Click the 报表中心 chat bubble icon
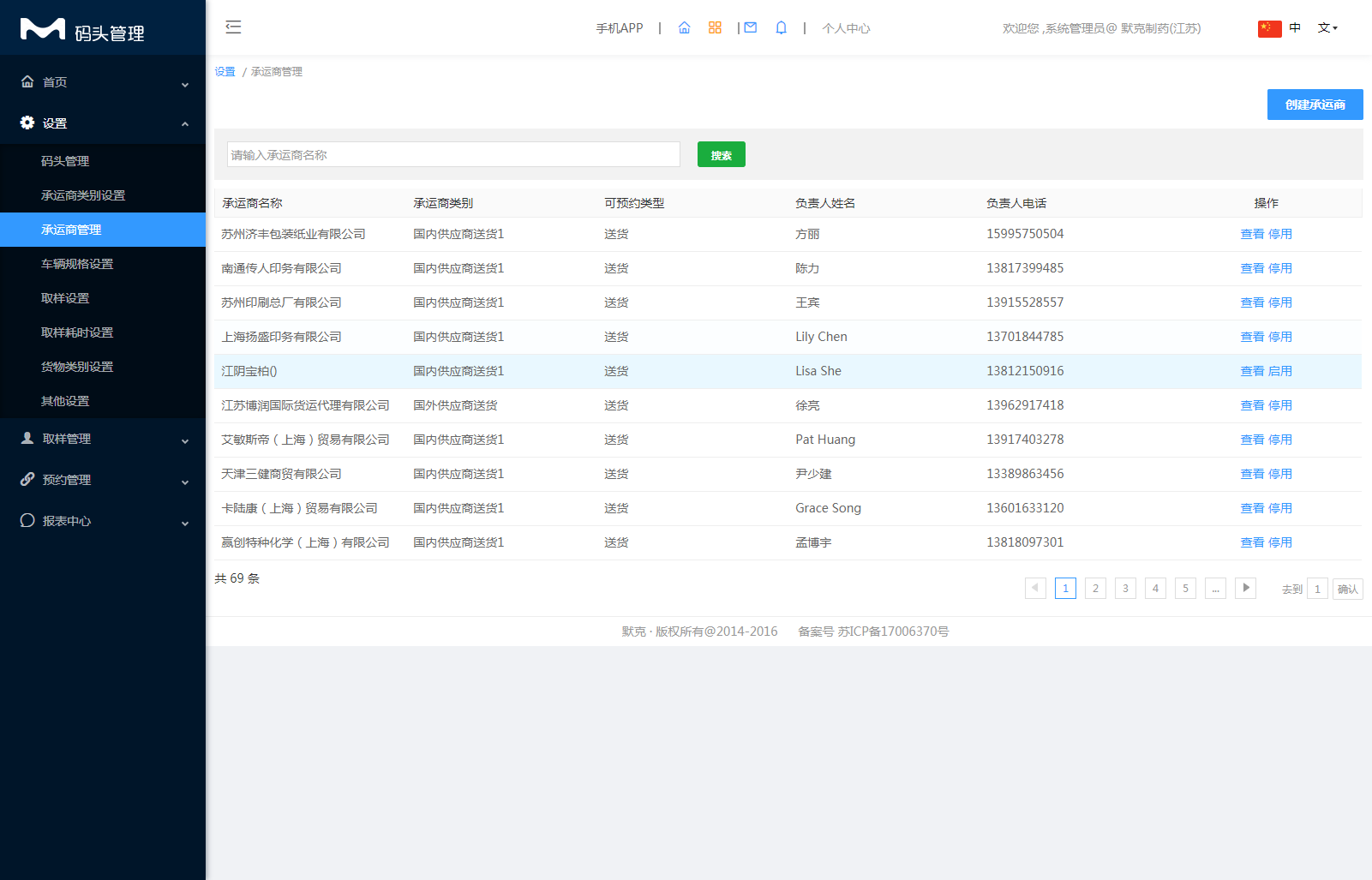Screen dimensions: 1372x880 27,520
